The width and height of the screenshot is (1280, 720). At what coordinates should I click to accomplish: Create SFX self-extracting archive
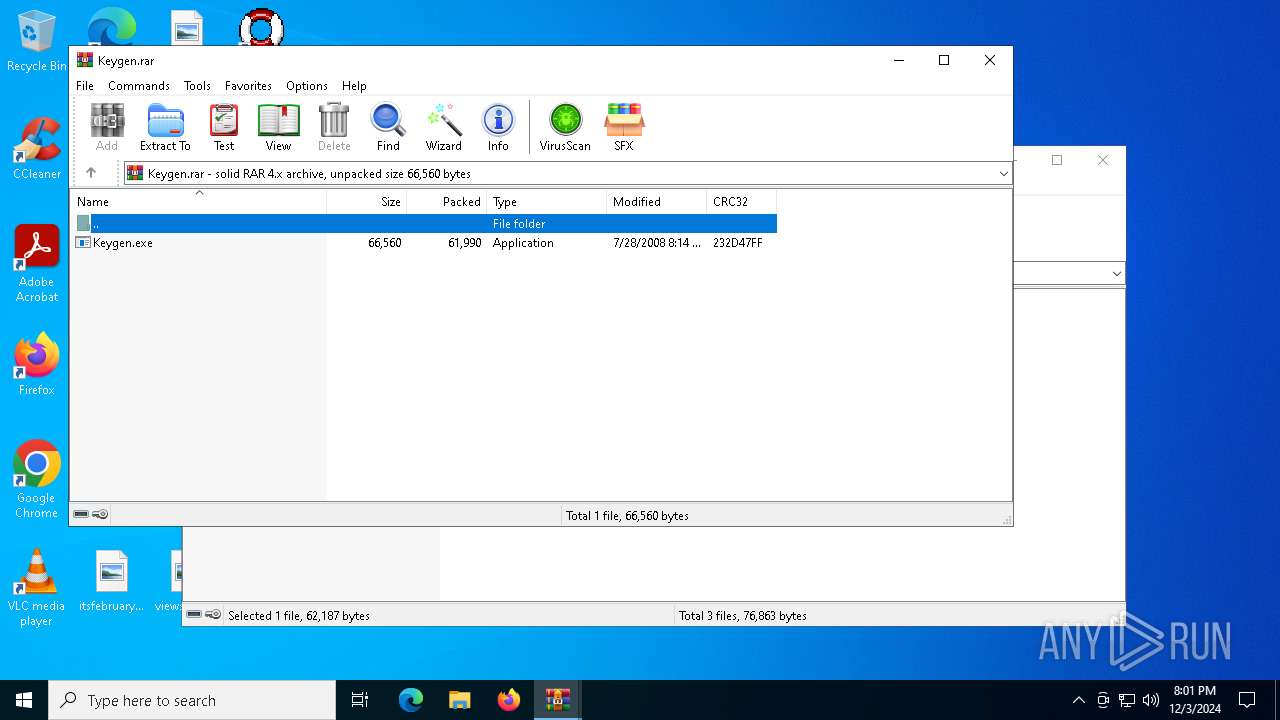[x=624, y=127]
